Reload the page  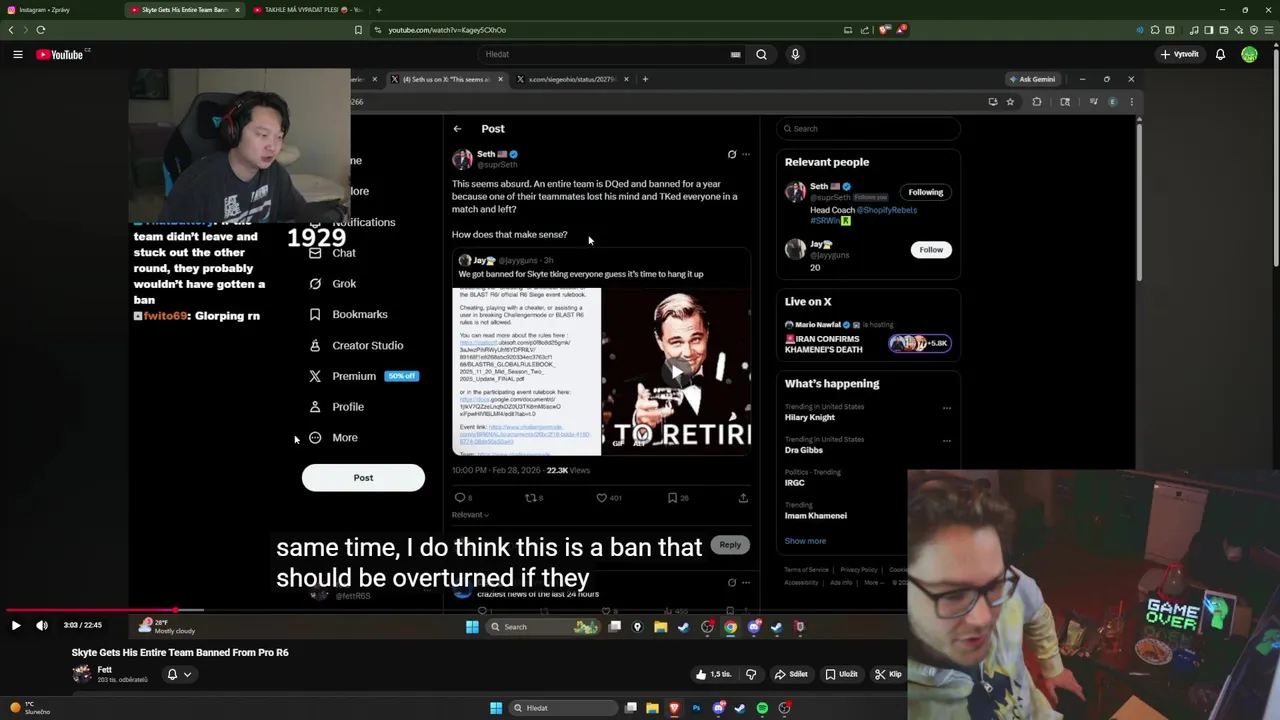coord(41,30)
